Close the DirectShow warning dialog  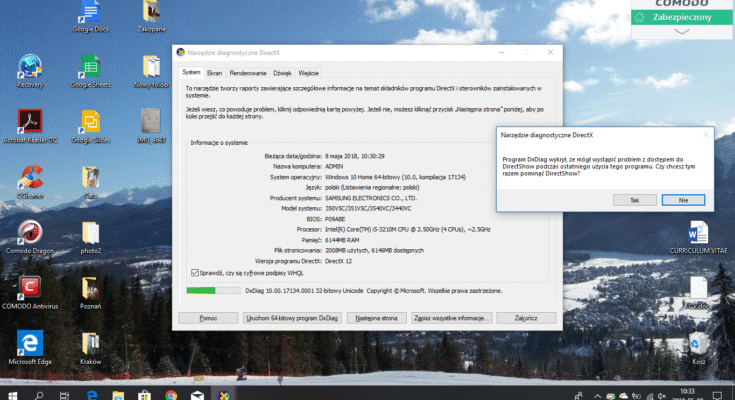pyautogui.click(x=705, y=135)
